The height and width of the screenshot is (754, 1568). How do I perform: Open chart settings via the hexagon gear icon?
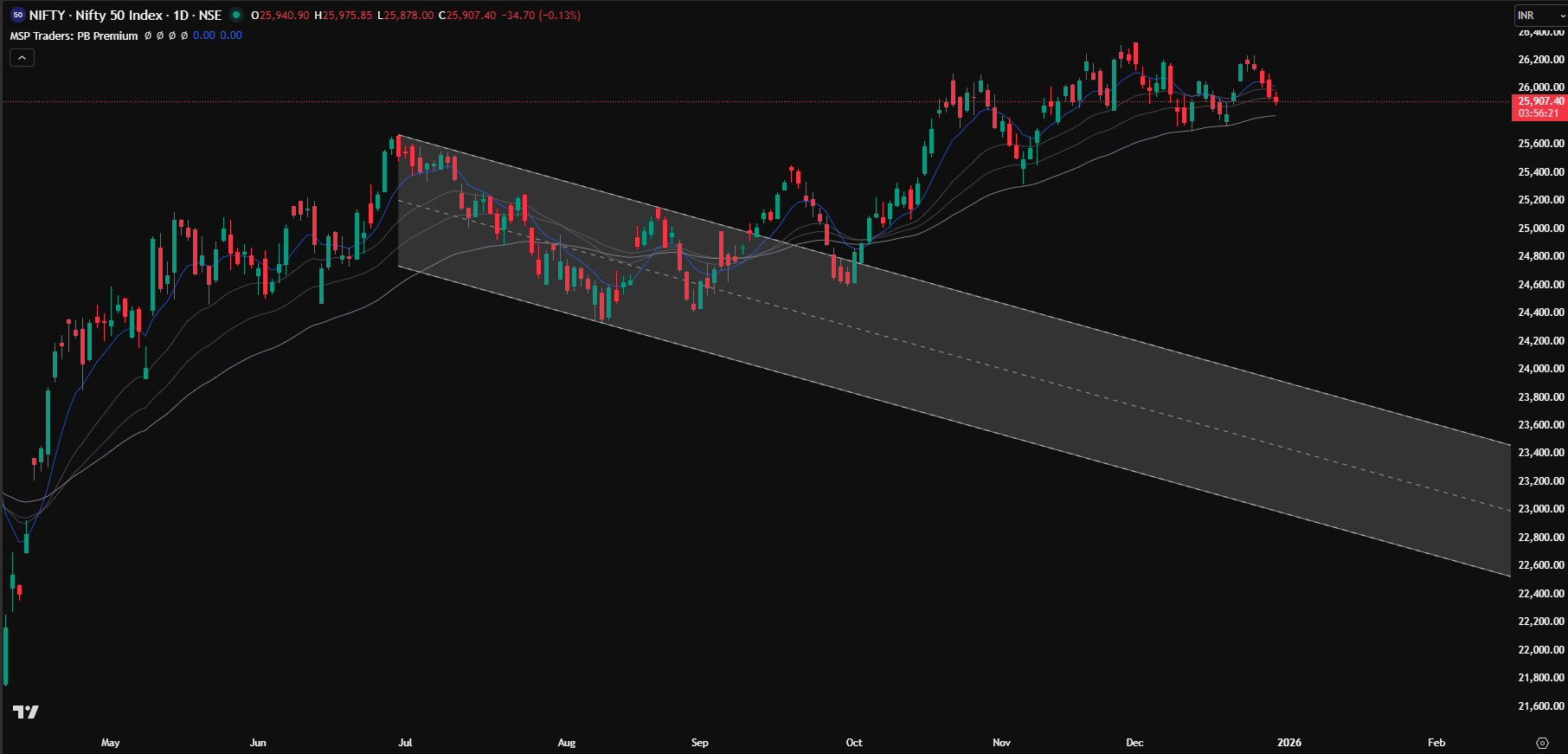(1542, 743)
